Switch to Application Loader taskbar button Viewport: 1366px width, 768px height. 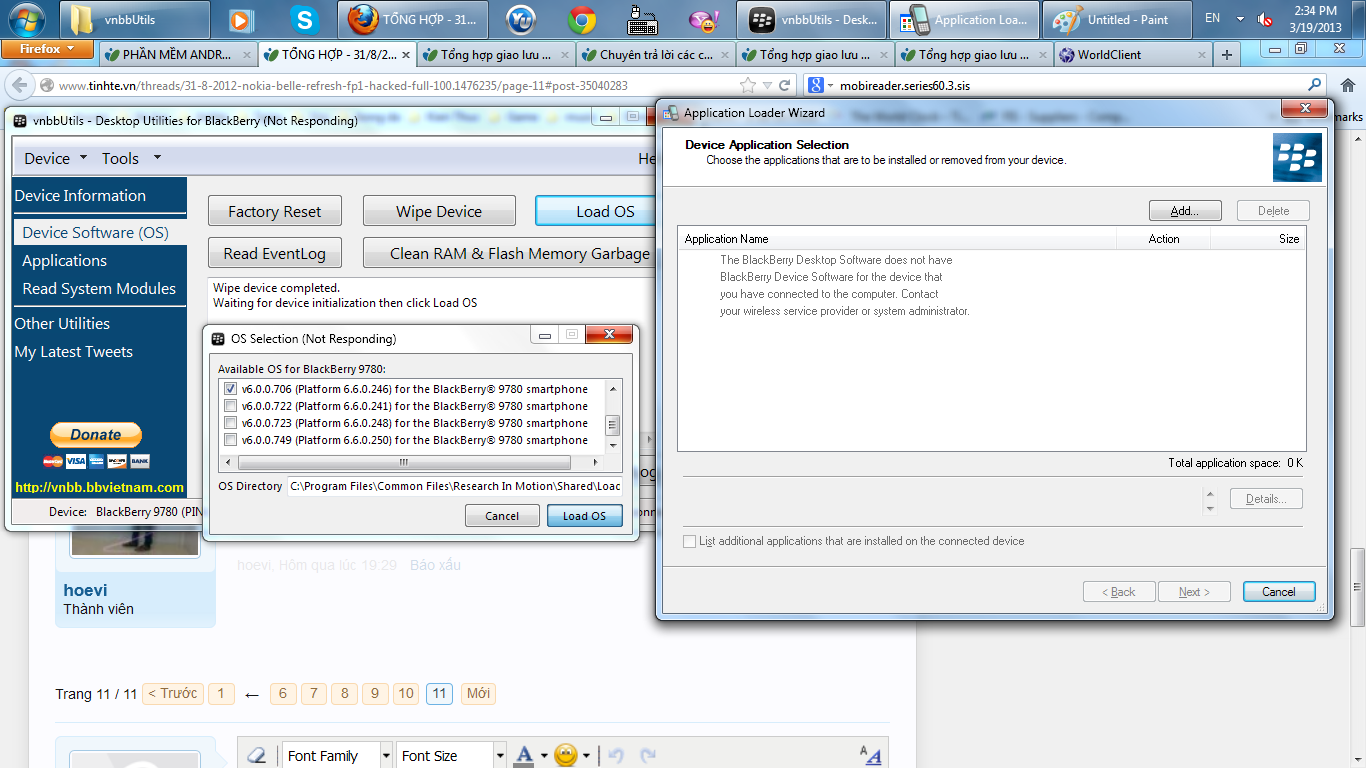[x=965, y=19]
